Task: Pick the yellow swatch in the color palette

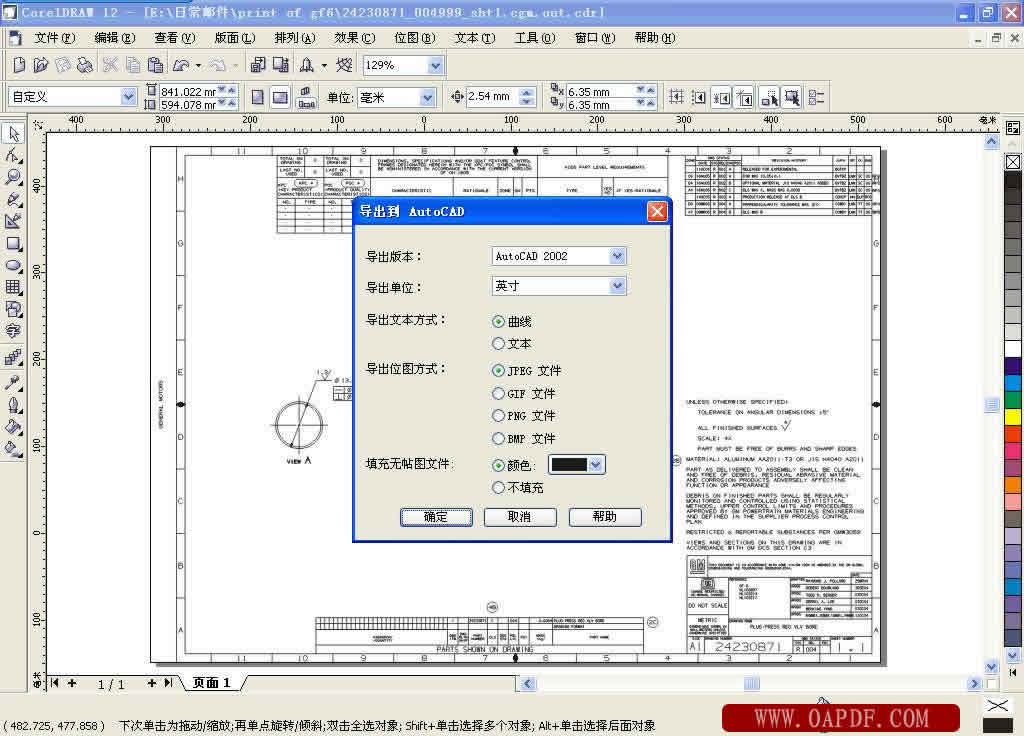Action: coord(1013,416)
